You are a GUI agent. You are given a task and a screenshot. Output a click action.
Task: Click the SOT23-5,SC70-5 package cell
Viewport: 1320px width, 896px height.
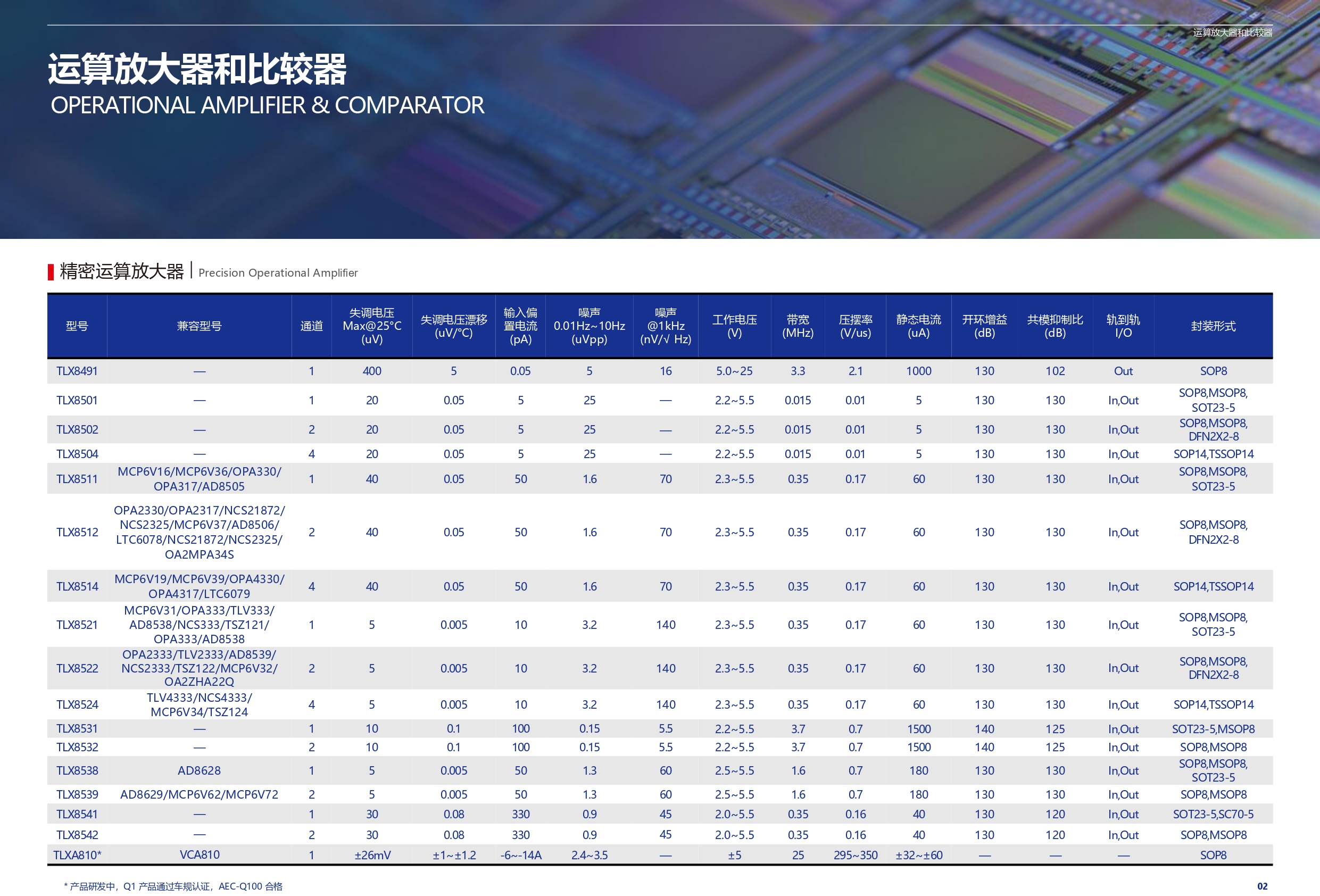[x=1213, y=814]
